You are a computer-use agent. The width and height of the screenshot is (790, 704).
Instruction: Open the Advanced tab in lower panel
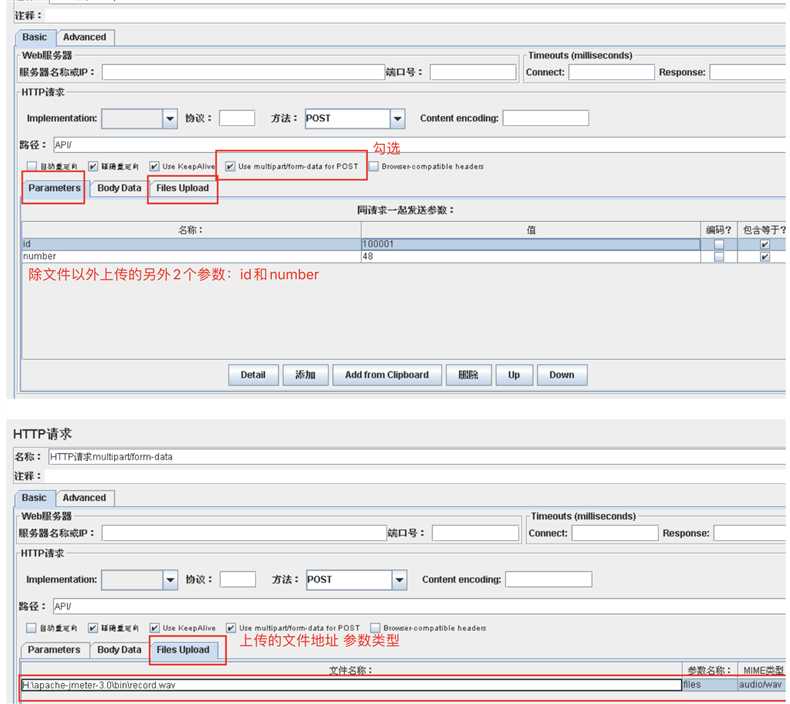[84, 498]
